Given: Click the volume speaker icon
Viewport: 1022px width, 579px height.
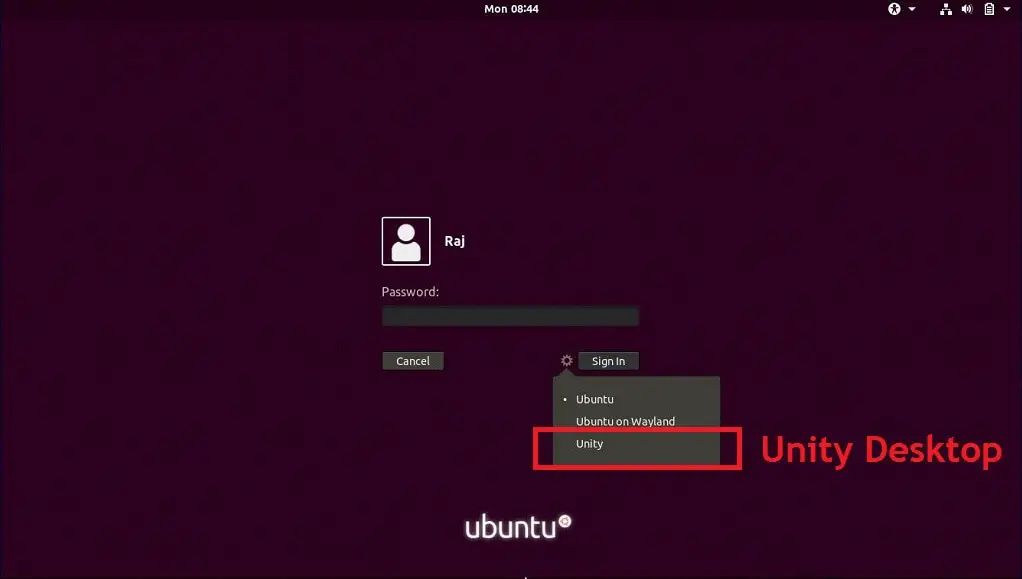Looking at the screenshot, I should click(967, 9).
